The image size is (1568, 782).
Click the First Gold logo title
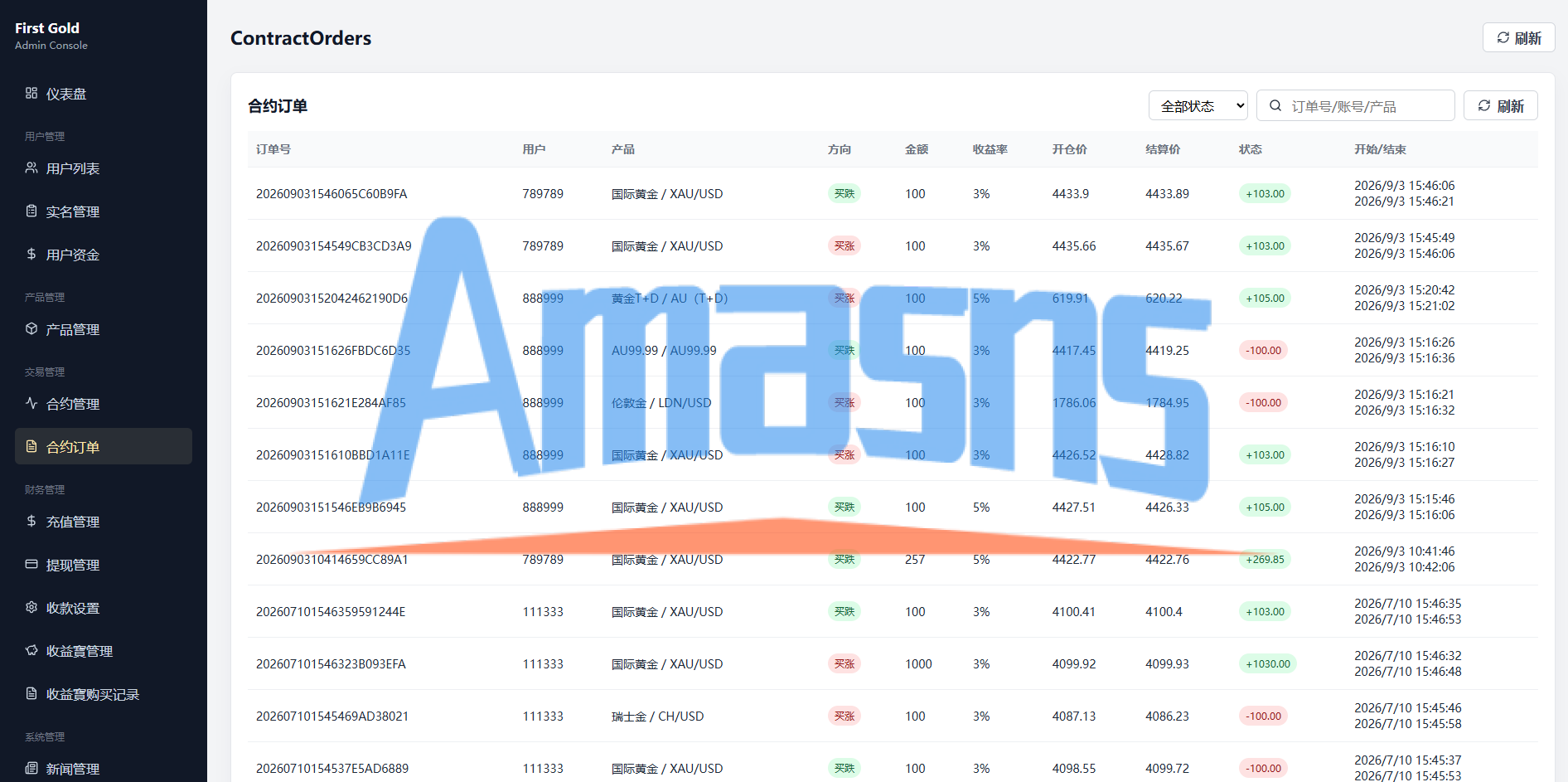(x=47, y=27)
